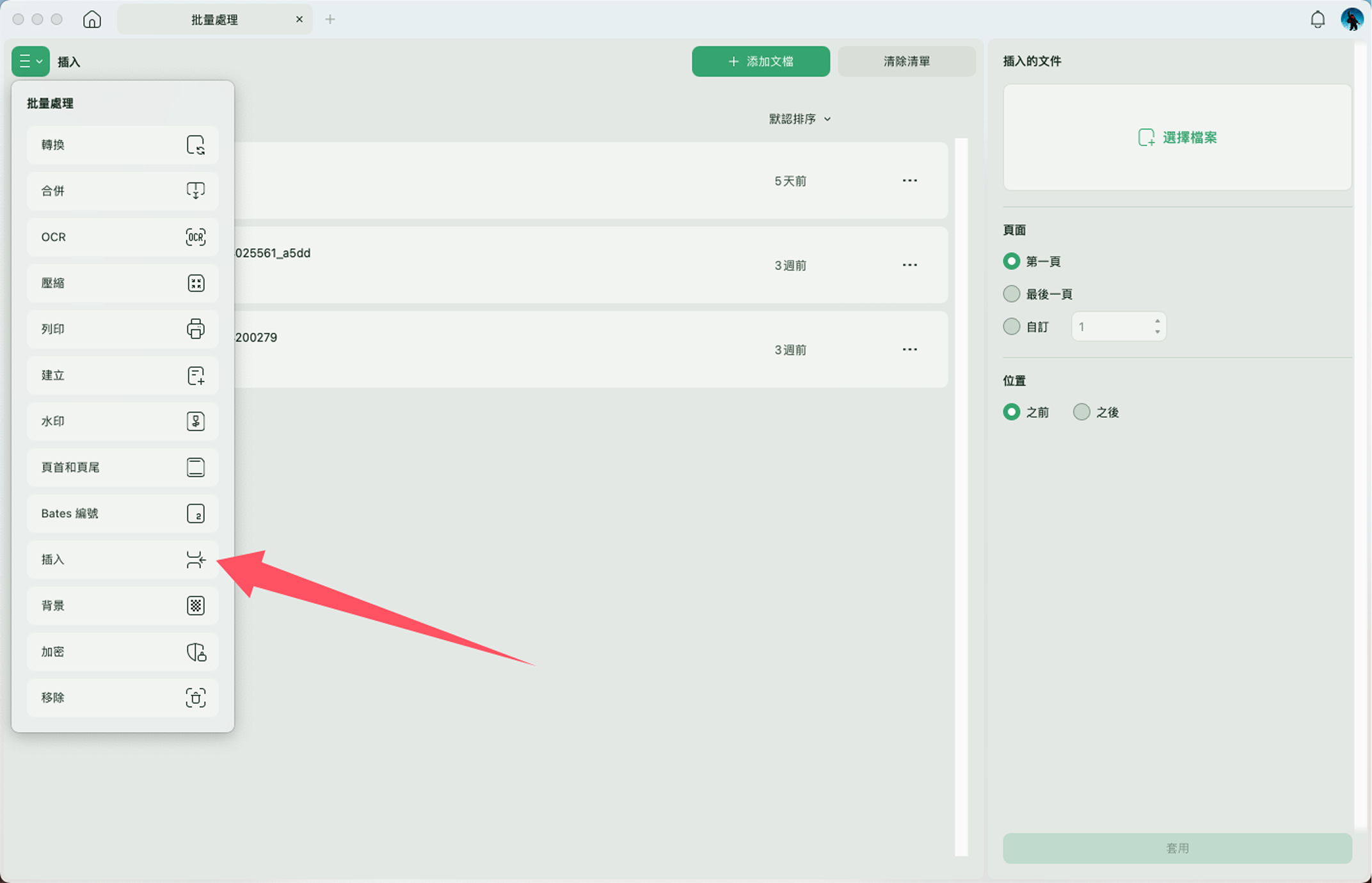This screenshot has height=883, width=1372.
Task: Open the 默認排序 sort dropdown
Action: pos(800,119)
